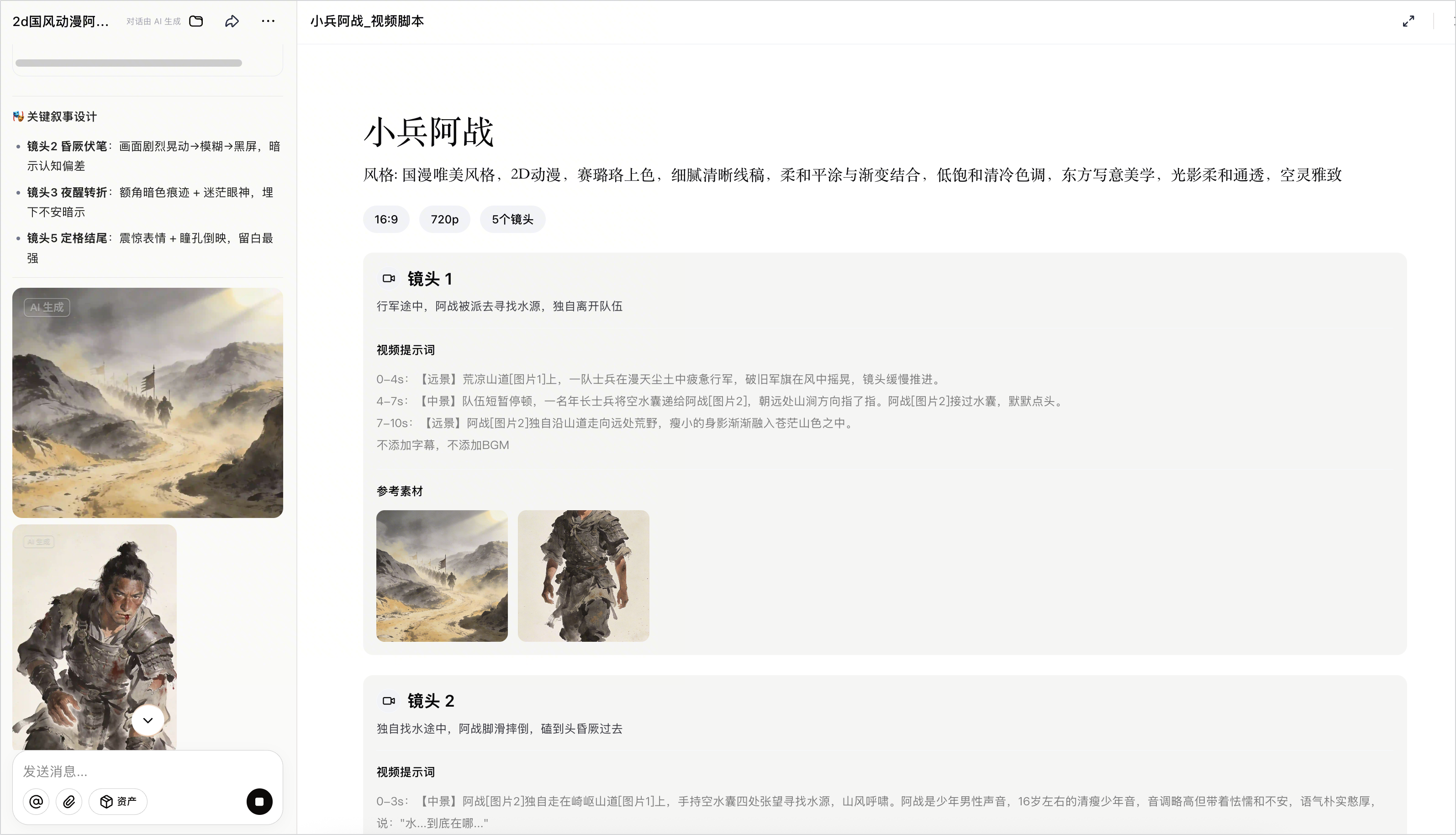Select the 720p resolution tag

pos(445,219)
